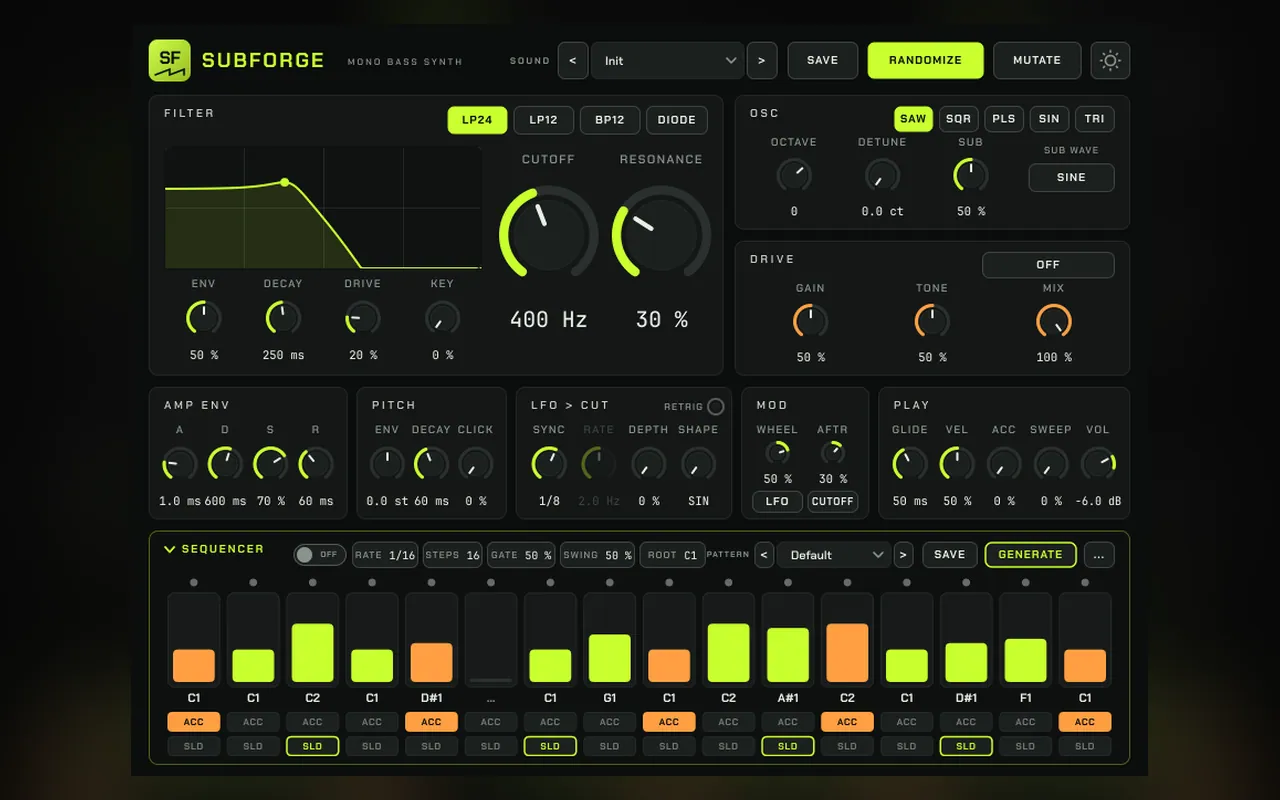Image resolution: width=1280 pixels, height=800 pixels.
Task: Click the RANDOMIZE button
Action: pyautogui.click(x=925, y=60)
